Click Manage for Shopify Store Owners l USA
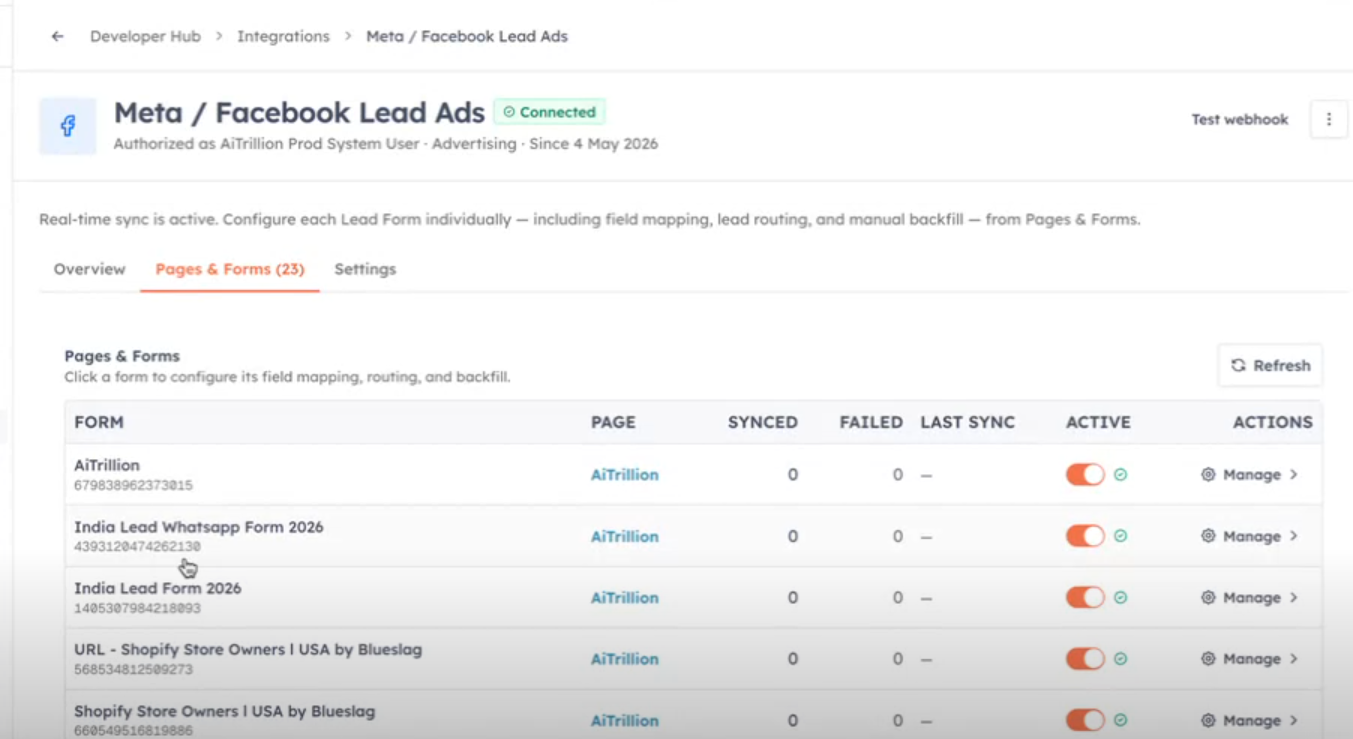Screen dimensions: 1353x739 pyautogui.click(x=1252, y=721)
